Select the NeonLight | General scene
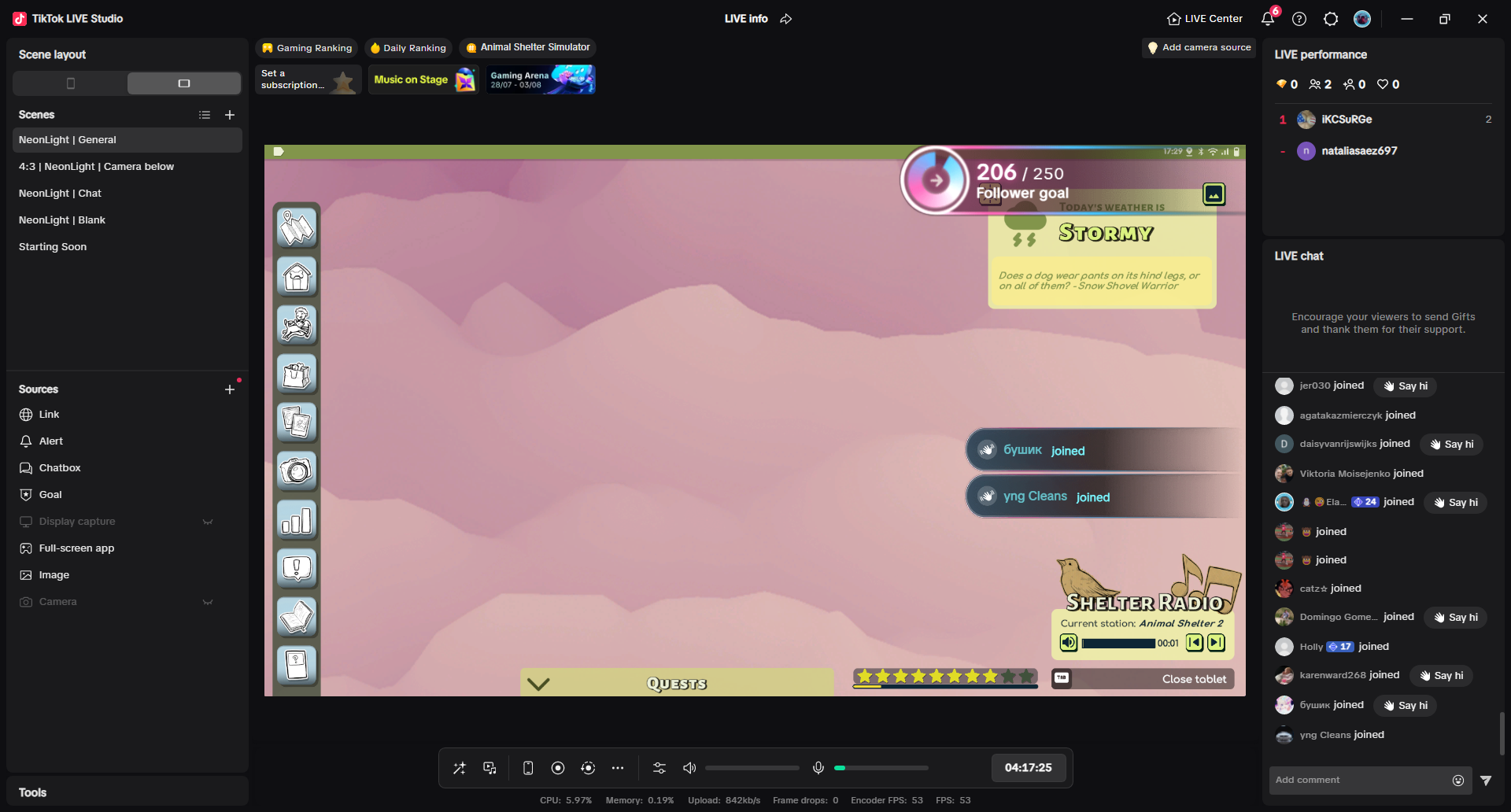Image resolution: width=1511 pixels, height=812 pixels. click(127, 140)
